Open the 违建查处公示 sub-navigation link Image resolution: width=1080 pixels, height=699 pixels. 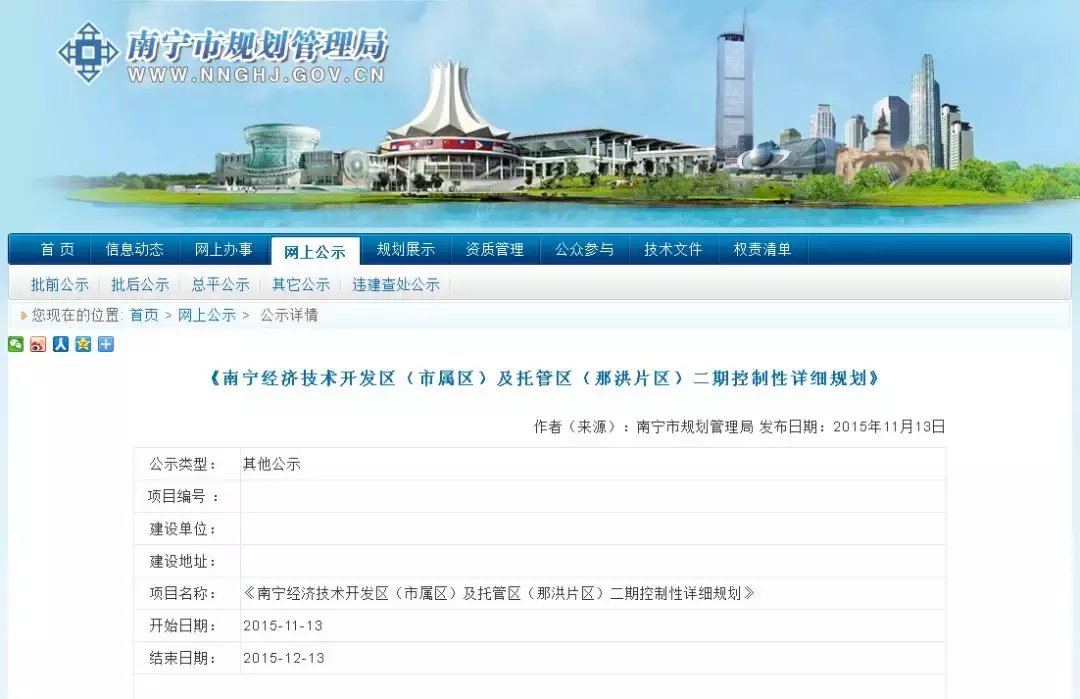pos(395,285)
